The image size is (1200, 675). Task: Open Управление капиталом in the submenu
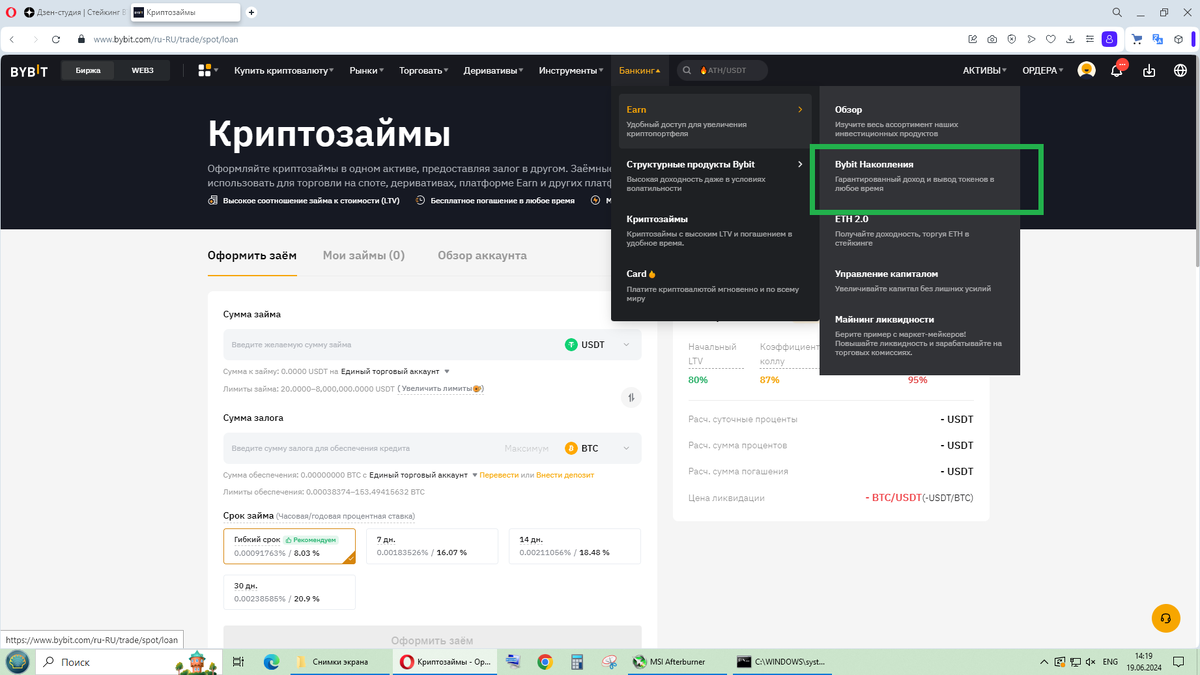pos(918,280)
